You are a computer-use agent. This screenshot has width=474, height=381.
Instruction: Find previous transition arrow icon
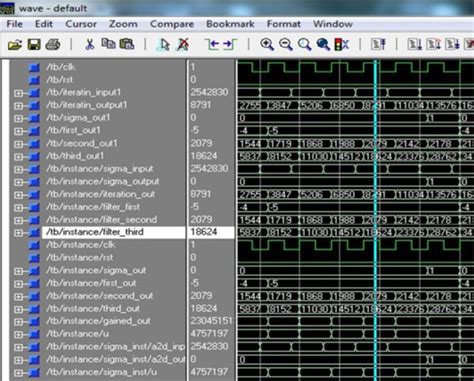(211, 44)
